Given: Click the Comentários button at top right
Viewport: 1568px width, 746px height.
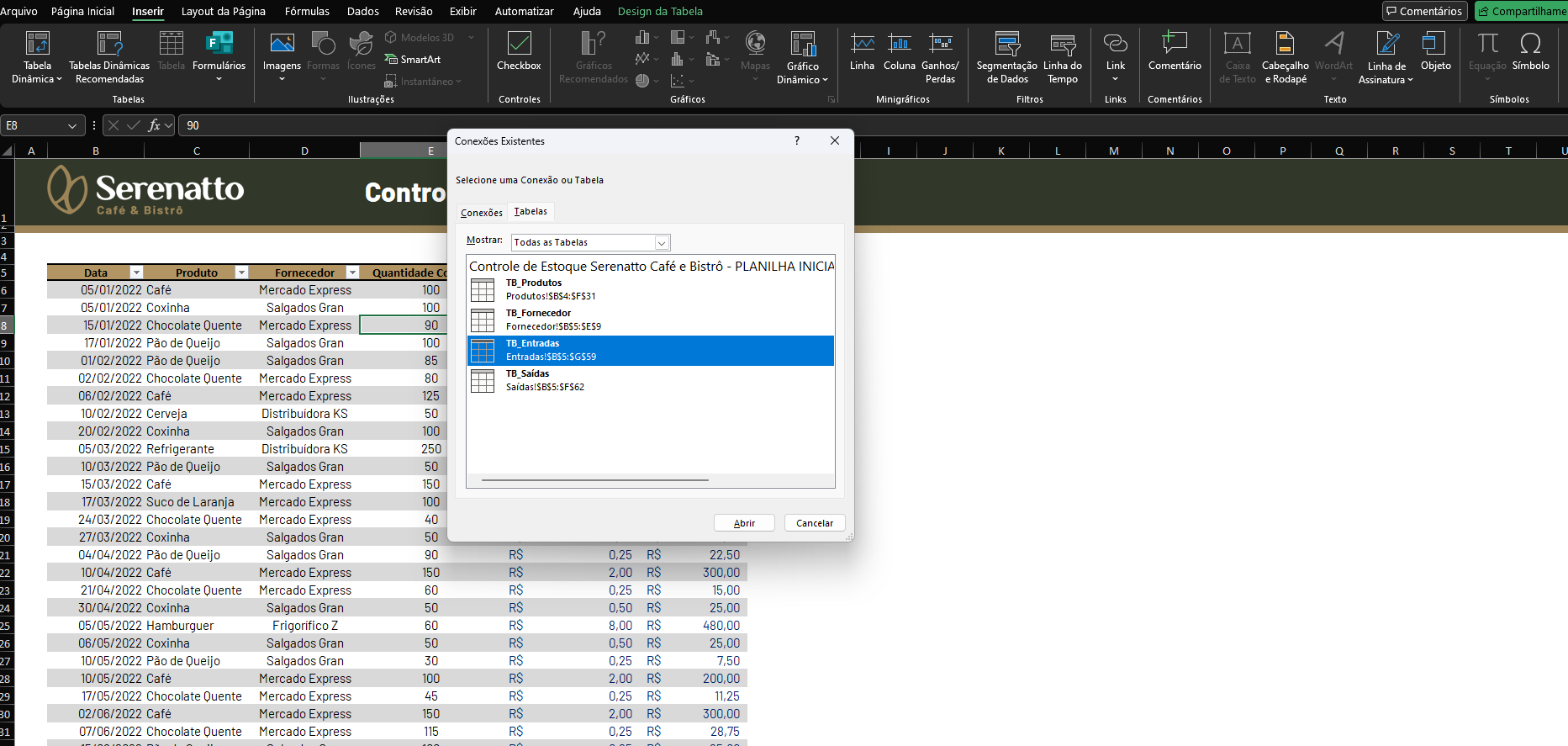Looking at the screenshot, I should (1424, 11).
